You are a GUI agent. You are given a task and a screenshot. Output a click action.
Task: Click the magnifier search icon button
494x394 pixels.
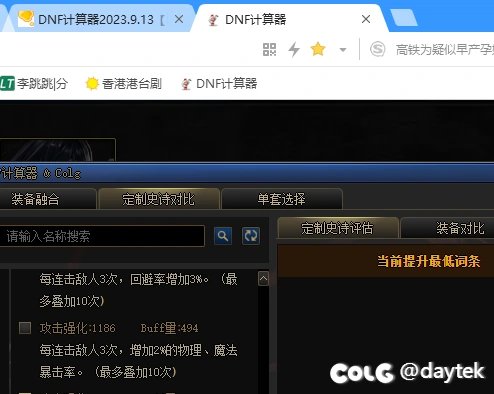tap(223, 236)
